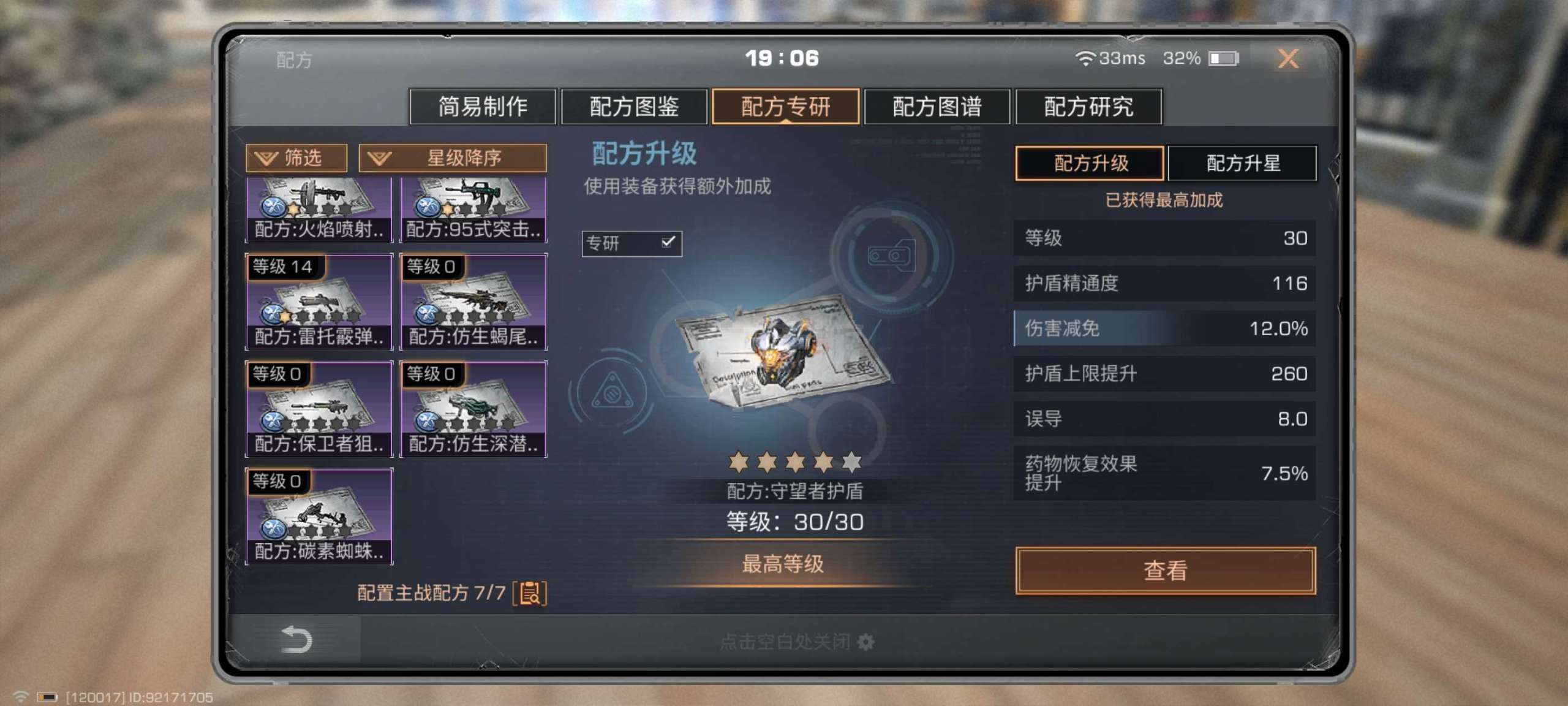Tap the wrench badge on 雷托霰弹 recipe
The height and width of the screenshot is (706, 1568).
271,314
